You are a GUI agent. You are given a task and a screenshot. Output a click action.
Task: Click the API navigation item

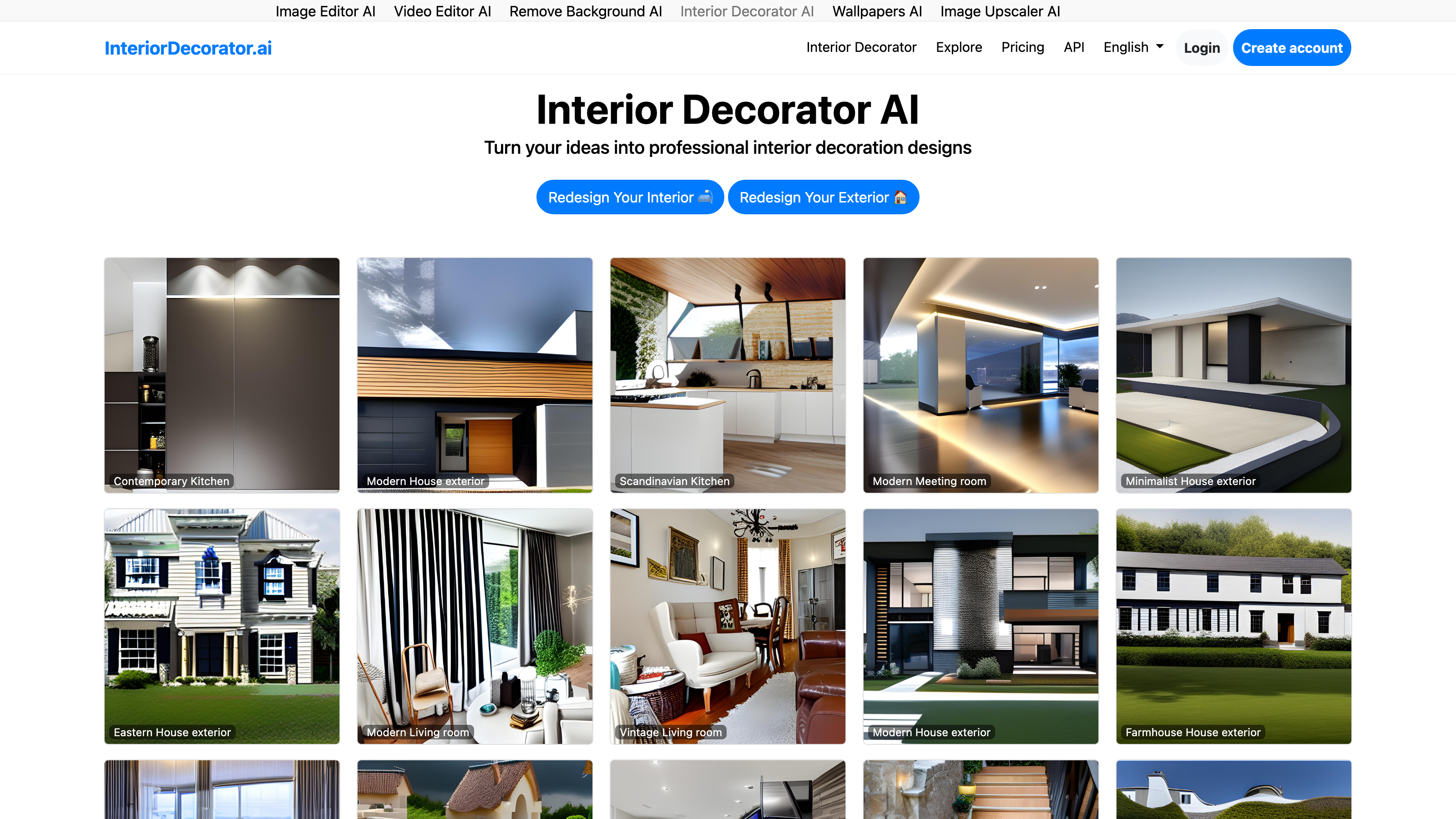1074,47
